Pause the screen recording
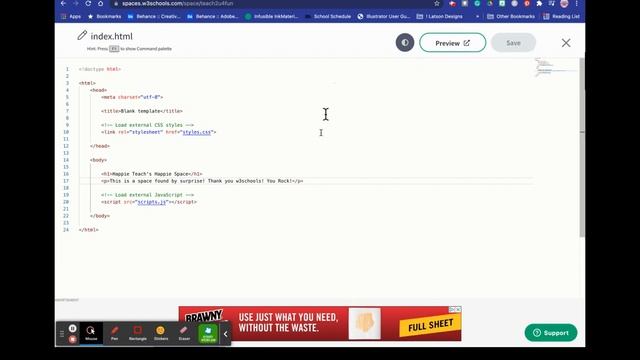 72,328
